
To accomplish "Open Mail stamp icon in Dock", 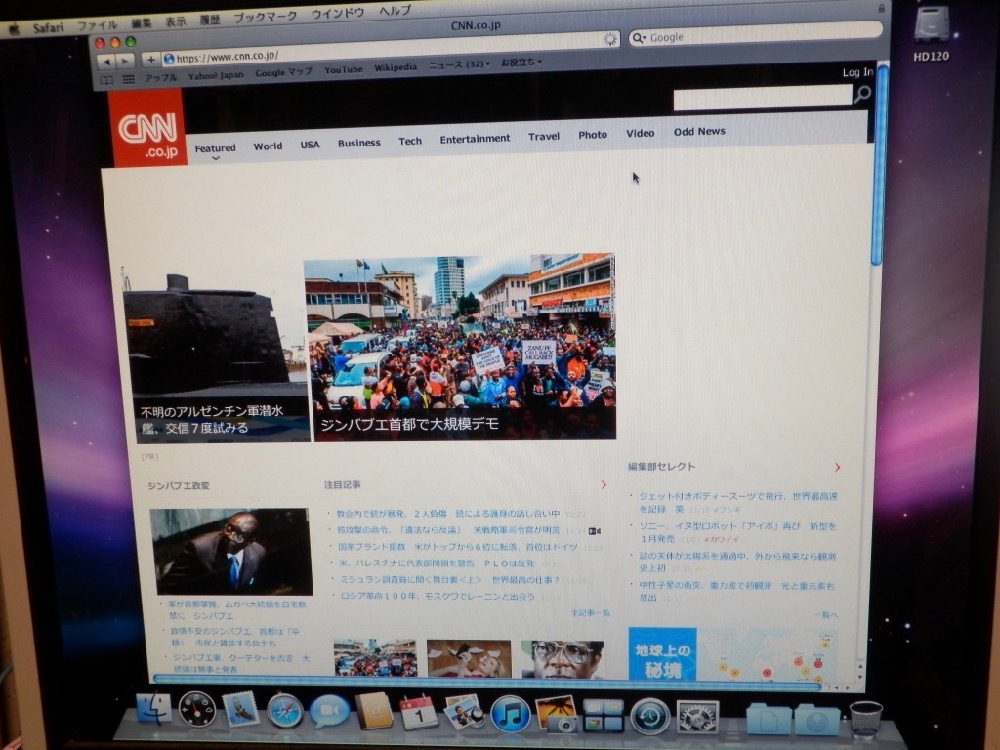I will click(x=241, y=709).
